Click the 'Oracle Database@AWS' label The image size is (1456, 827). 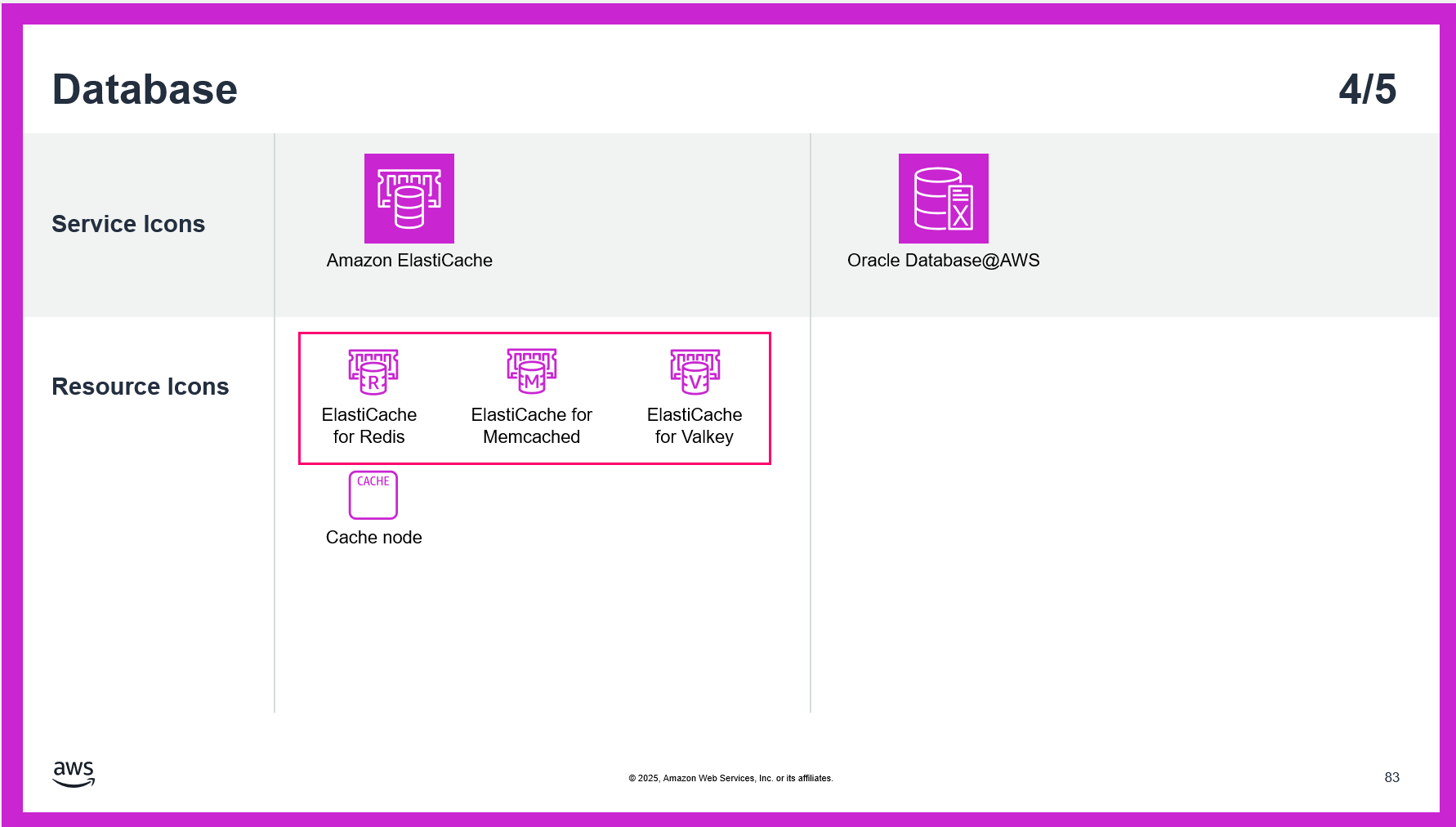(944, 261)
